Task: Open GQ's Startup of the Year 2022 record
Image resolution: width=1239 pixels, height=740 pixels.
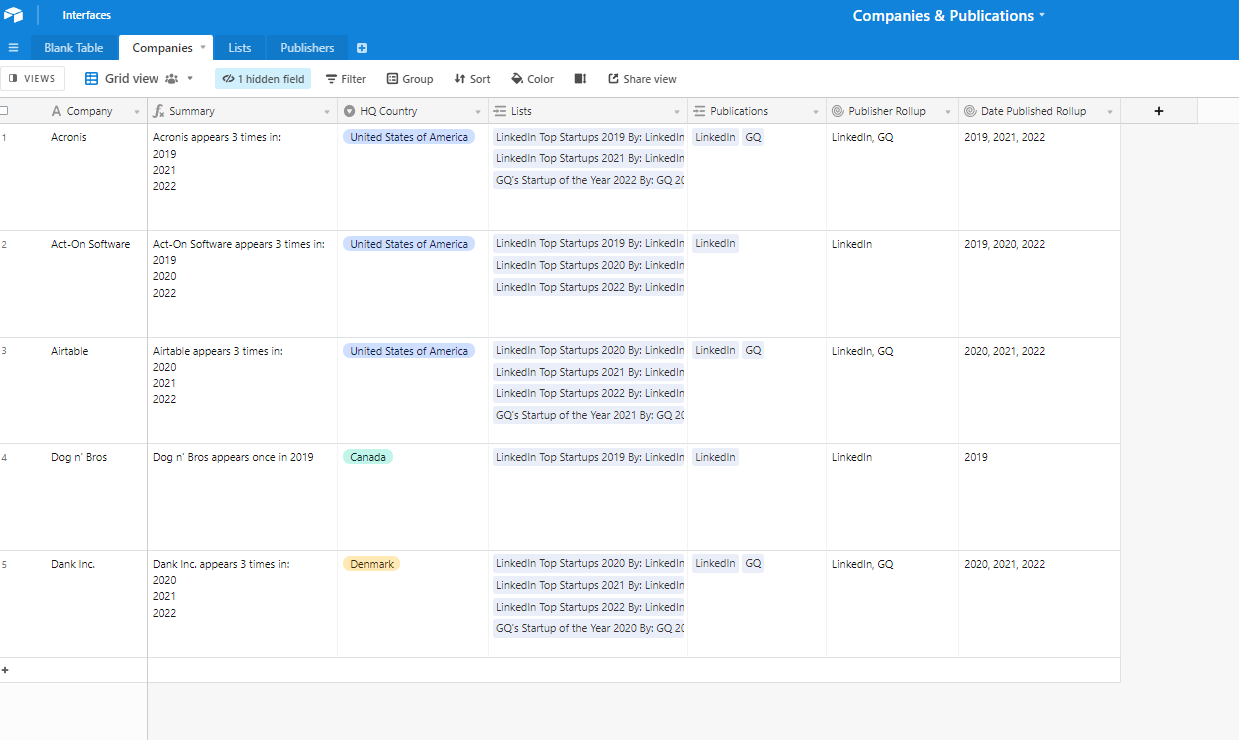Action: 590,181
